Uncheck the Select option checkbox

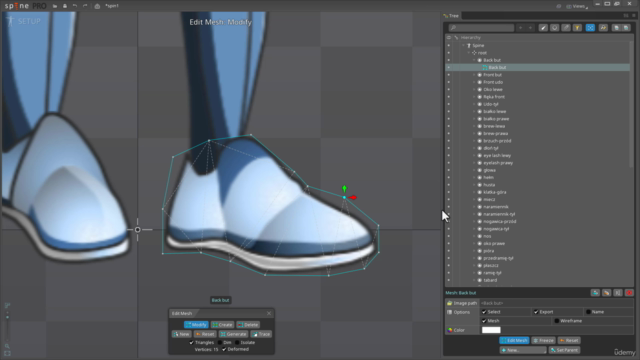click(484, 312)
